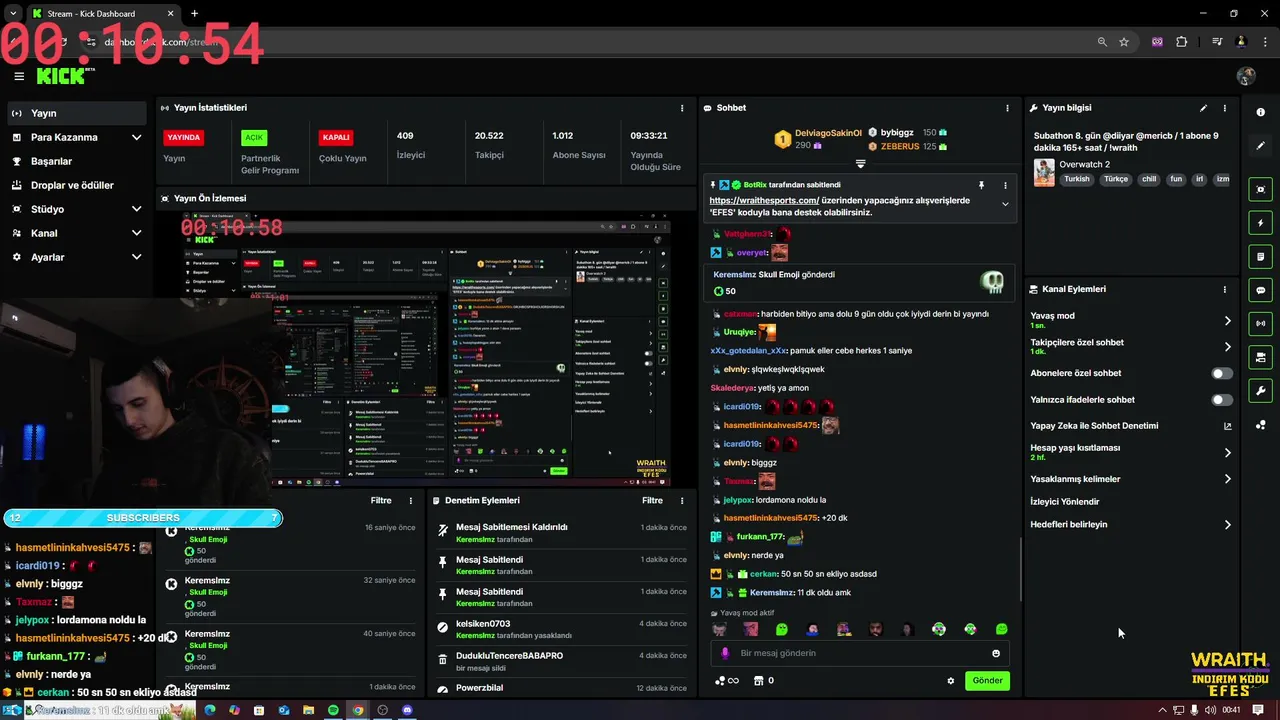The width and height of the screenshot is (1280, 720).
Task: Click the pencil icon in right sidebar
Action: tap(1261, 146)
